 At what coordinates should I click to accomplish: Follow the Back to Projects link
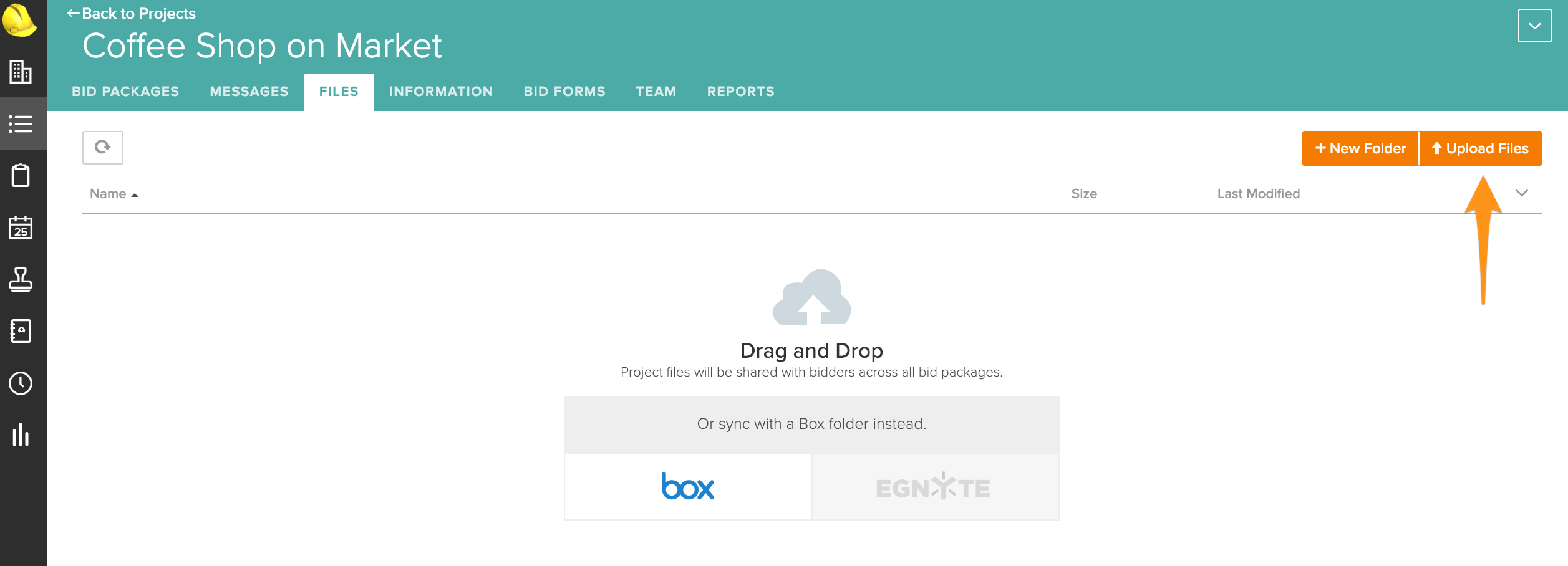[132, 14]
